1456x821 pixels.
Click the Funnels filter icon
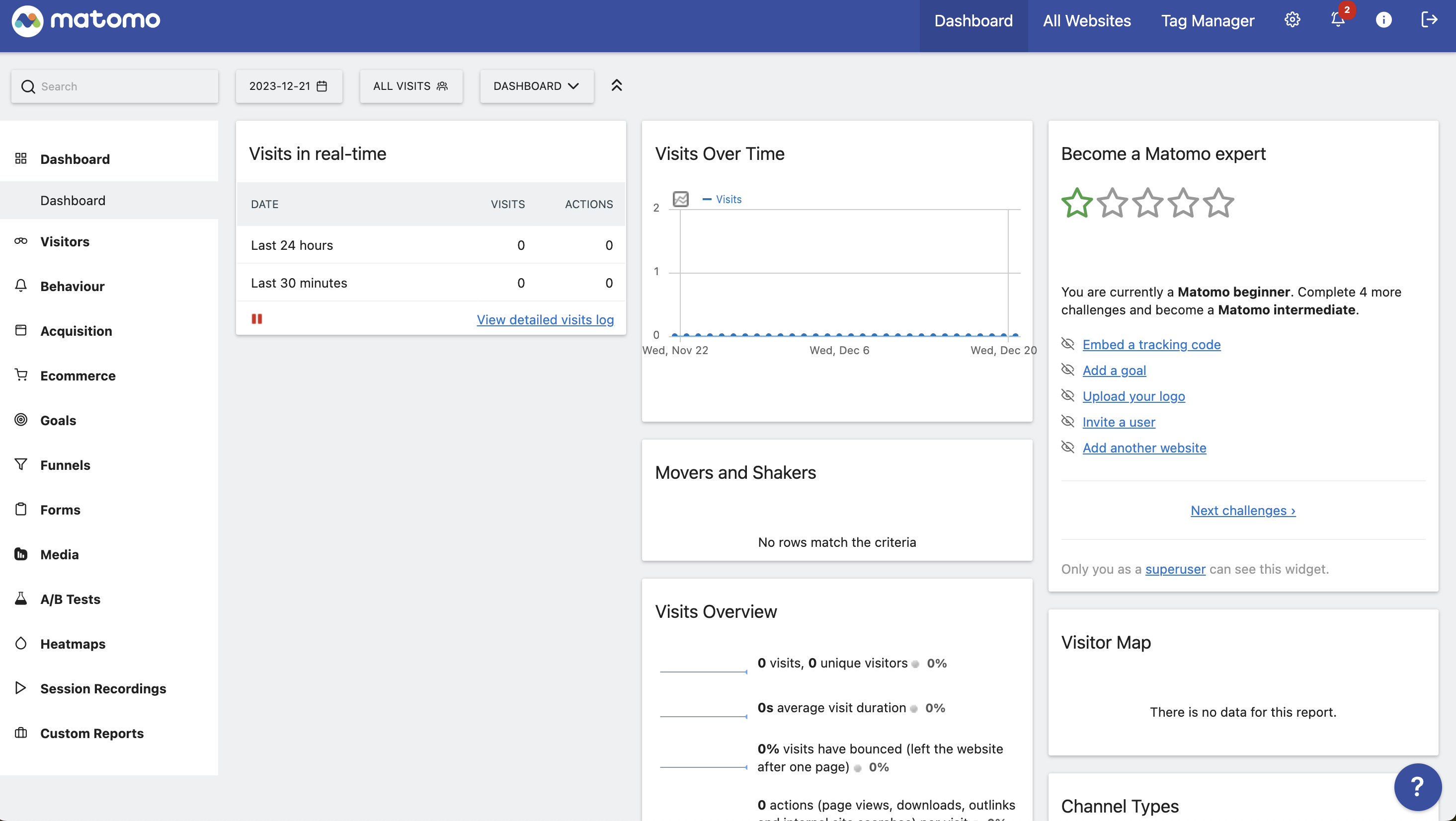click(21, 464)
